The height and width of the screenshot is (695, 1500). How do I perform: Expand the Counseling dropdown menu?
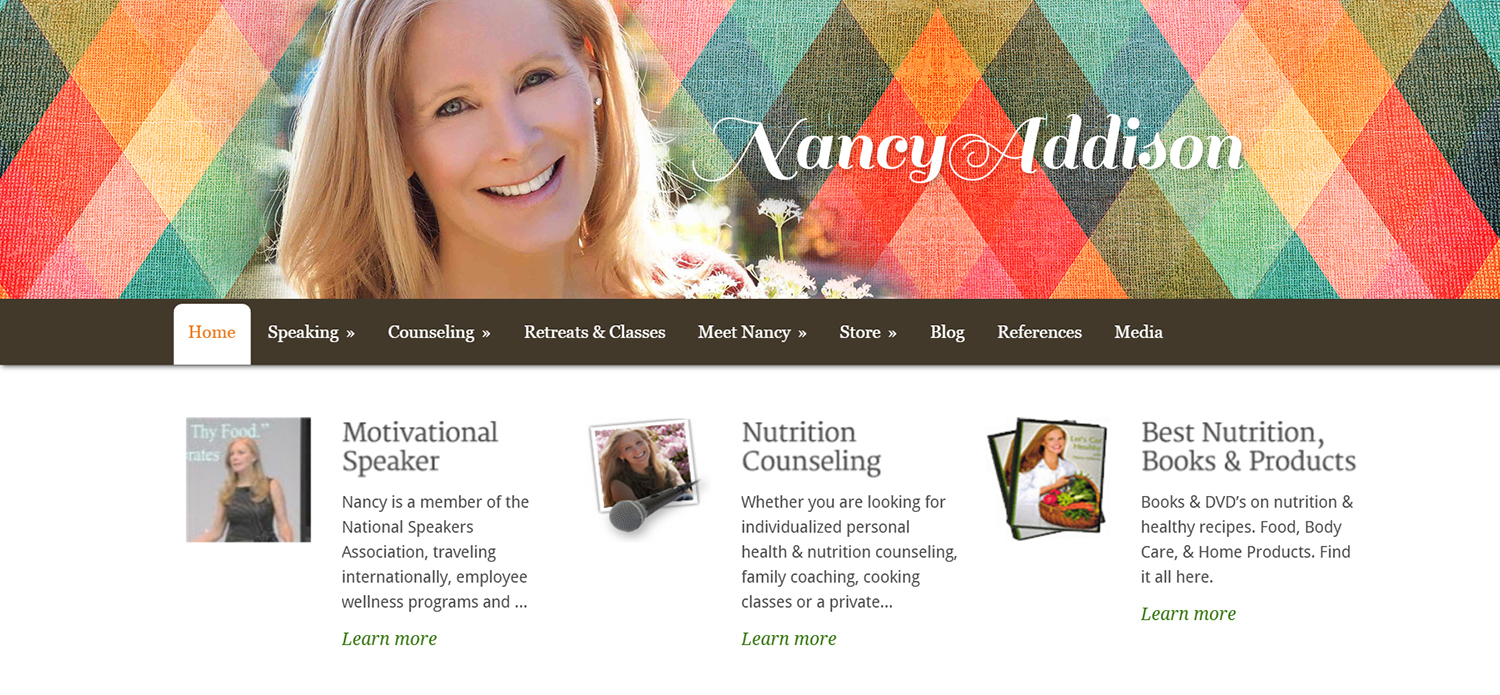[x=439, y=333]
